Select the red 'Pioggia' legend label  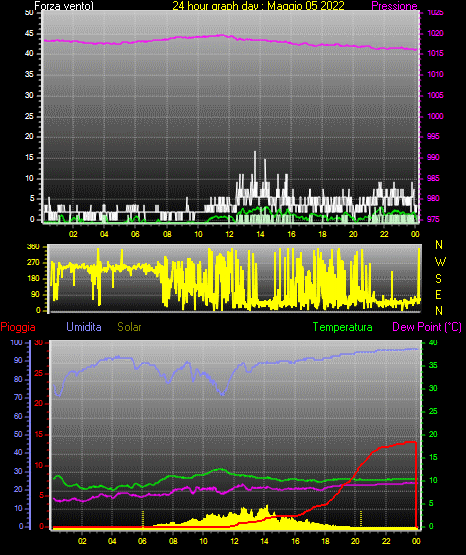pyautogui.click(x=18, y=327)
